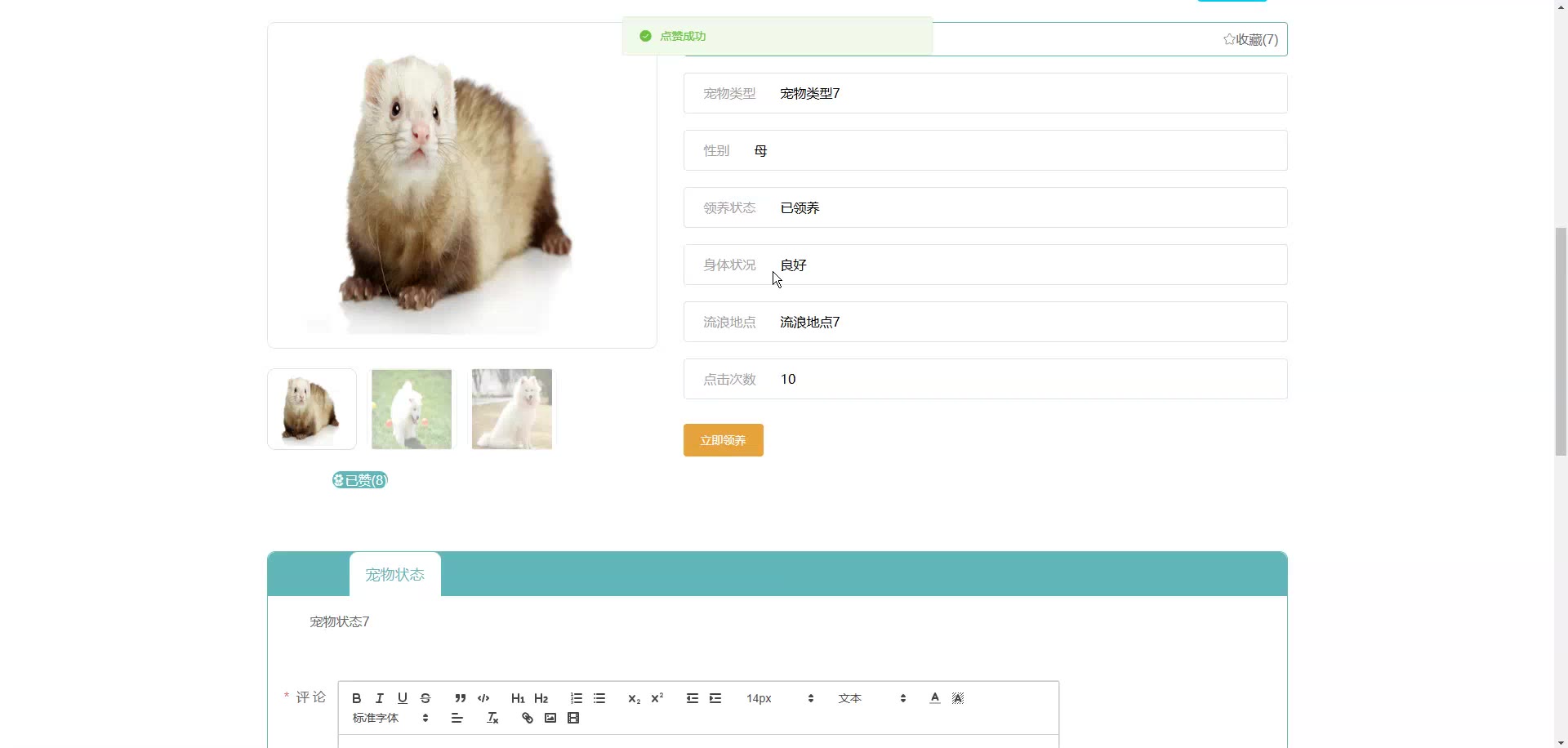Click the 宠物类型7 field value
The image size is (1568, 748).
coord(810,94)
